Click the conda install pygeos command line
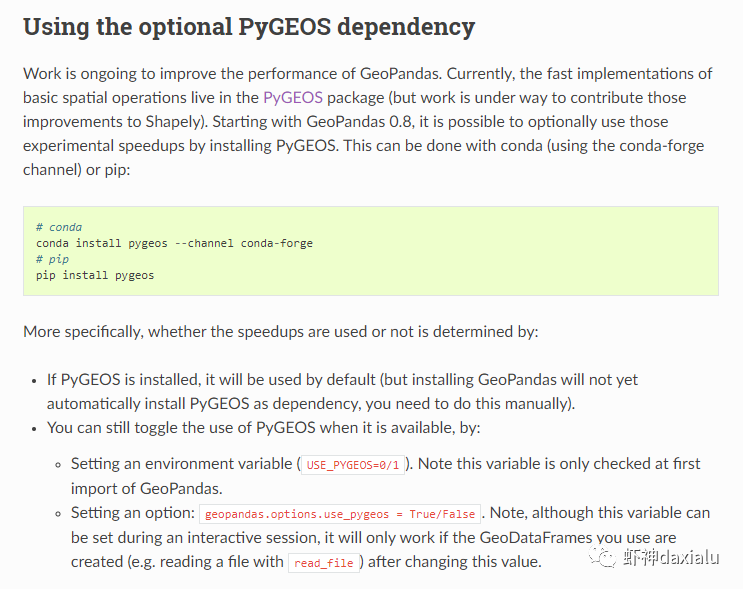 click(x=174, y=243)
